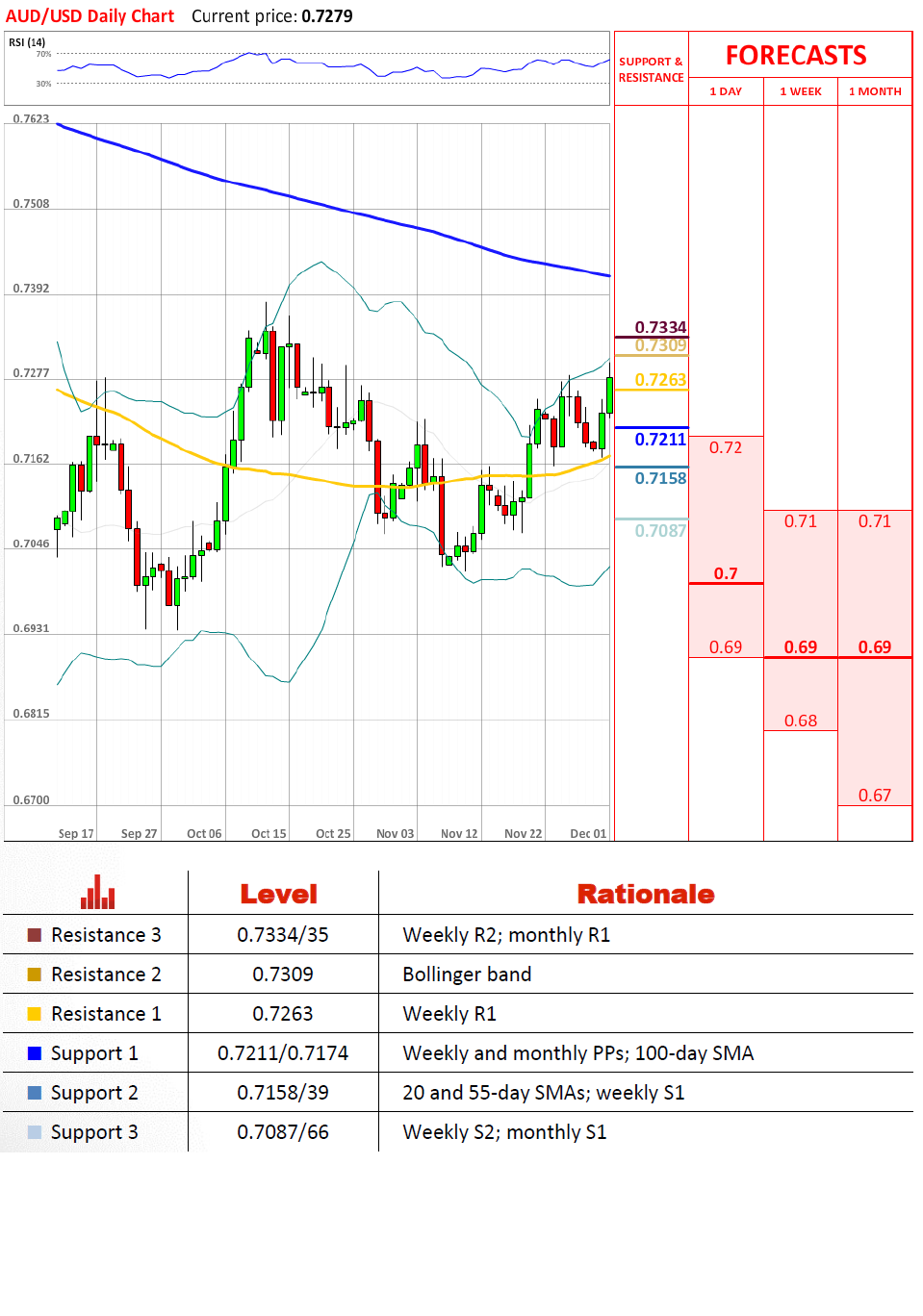Image resolution: width=923 pixels, height=1316 pixels.
Task: Click the Resistance 3 brown color swatch
Action: coord(35,935)
